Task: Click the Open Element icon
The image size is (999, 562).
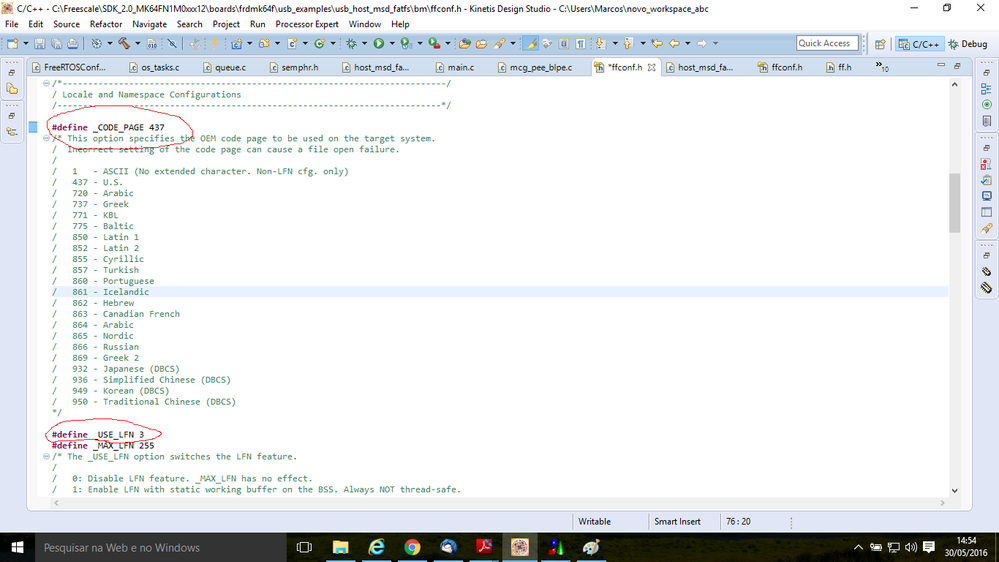Action: coord(465,43)
